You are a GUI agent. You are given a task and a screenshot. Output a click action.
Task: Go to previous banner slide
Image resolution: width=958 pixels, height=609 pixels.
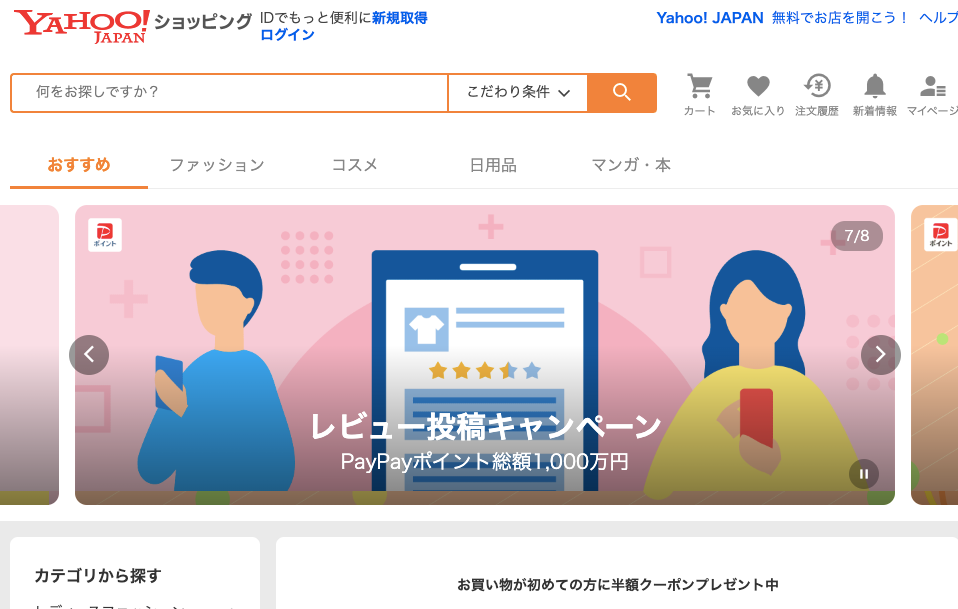(89, 354)
